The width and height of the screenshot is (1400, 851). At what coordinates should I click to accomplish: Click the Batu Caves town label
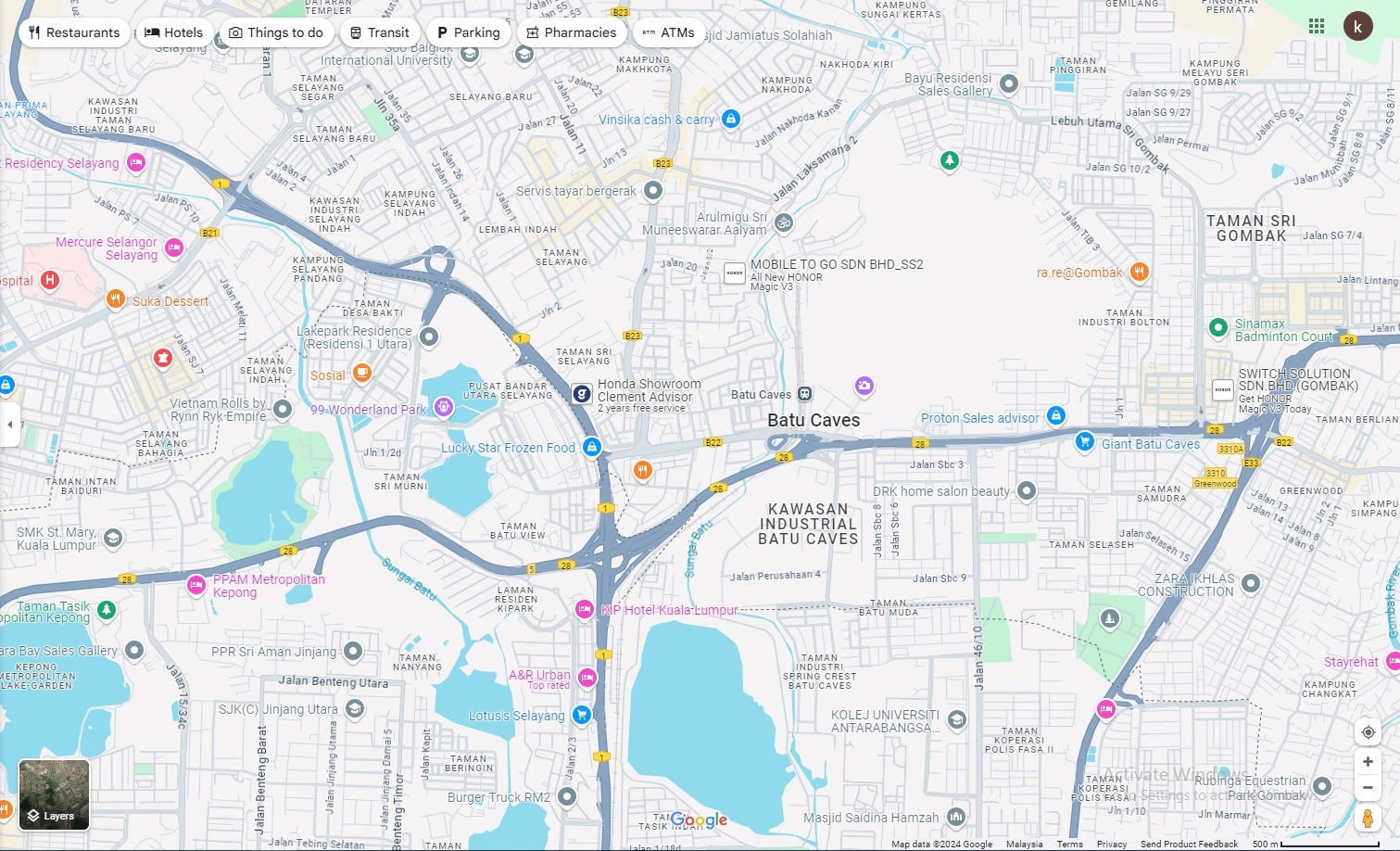pyautogui.click(x=814, y=420)
